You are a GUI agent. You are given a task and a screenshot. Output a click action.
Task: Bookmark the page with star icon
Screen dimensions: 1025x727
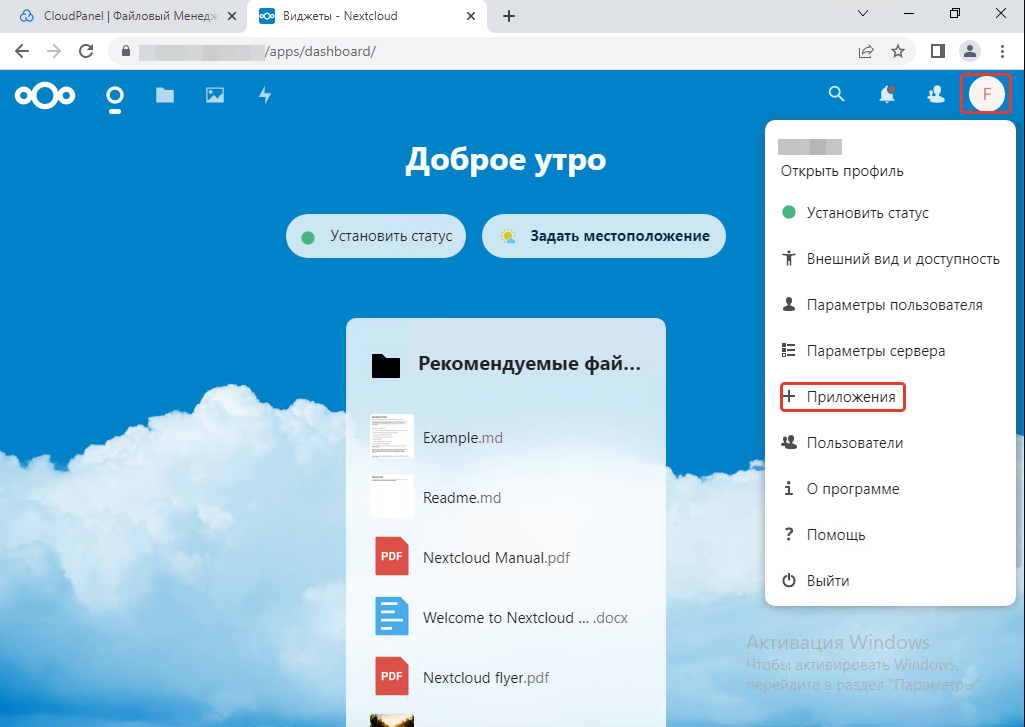(x=898, y=51)
